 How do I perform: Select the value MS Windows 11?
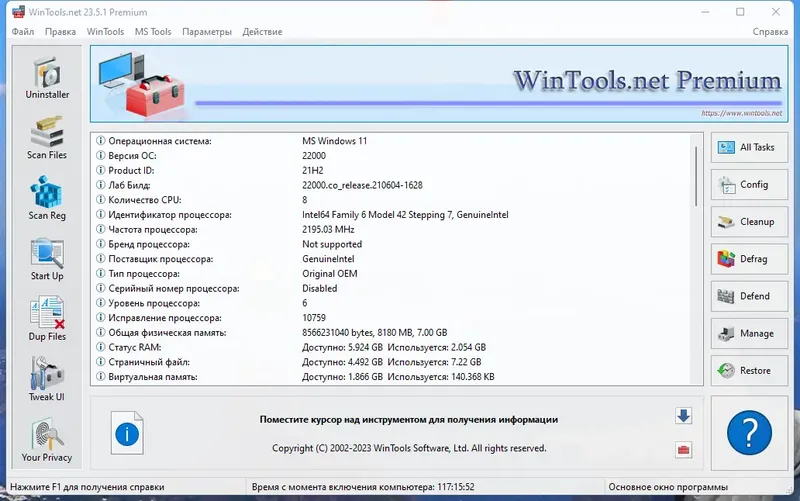[x=335, y=141]
